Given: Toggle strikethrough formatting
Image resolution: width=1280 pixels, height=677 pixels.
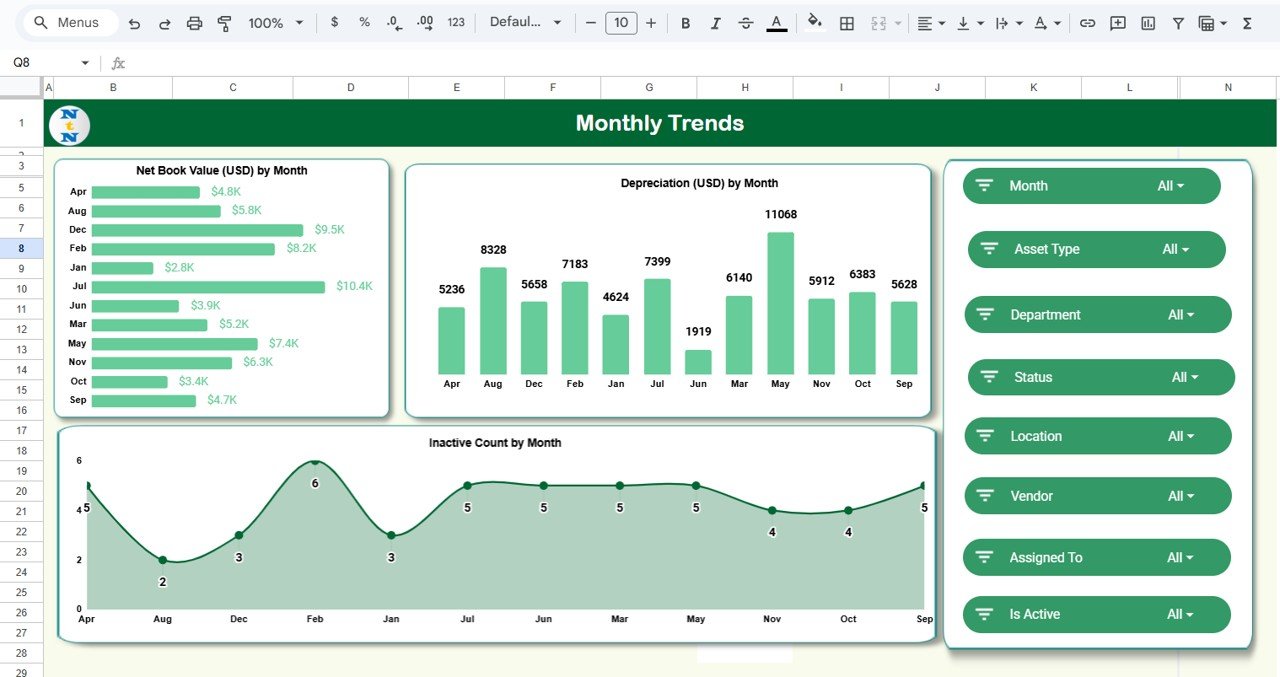Looking at the screenshot, I should 746,23.
